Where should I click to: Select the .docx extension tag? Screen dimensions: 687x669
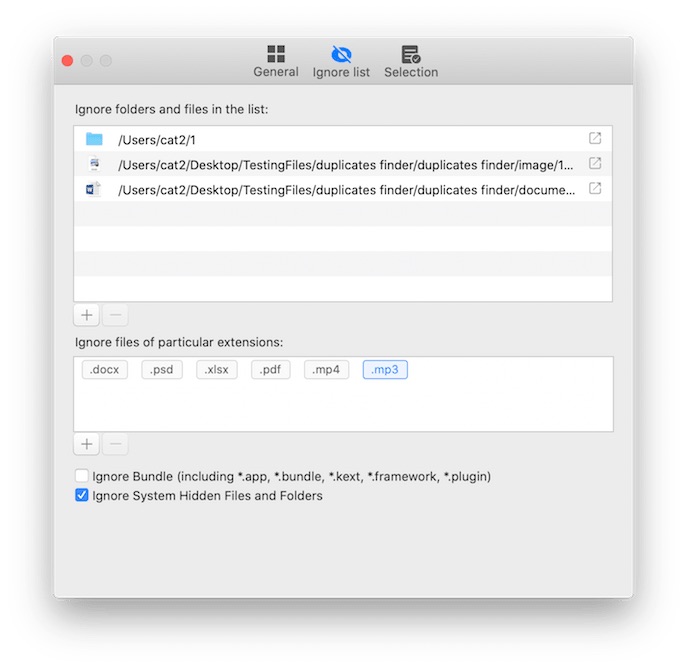(105, 369)
